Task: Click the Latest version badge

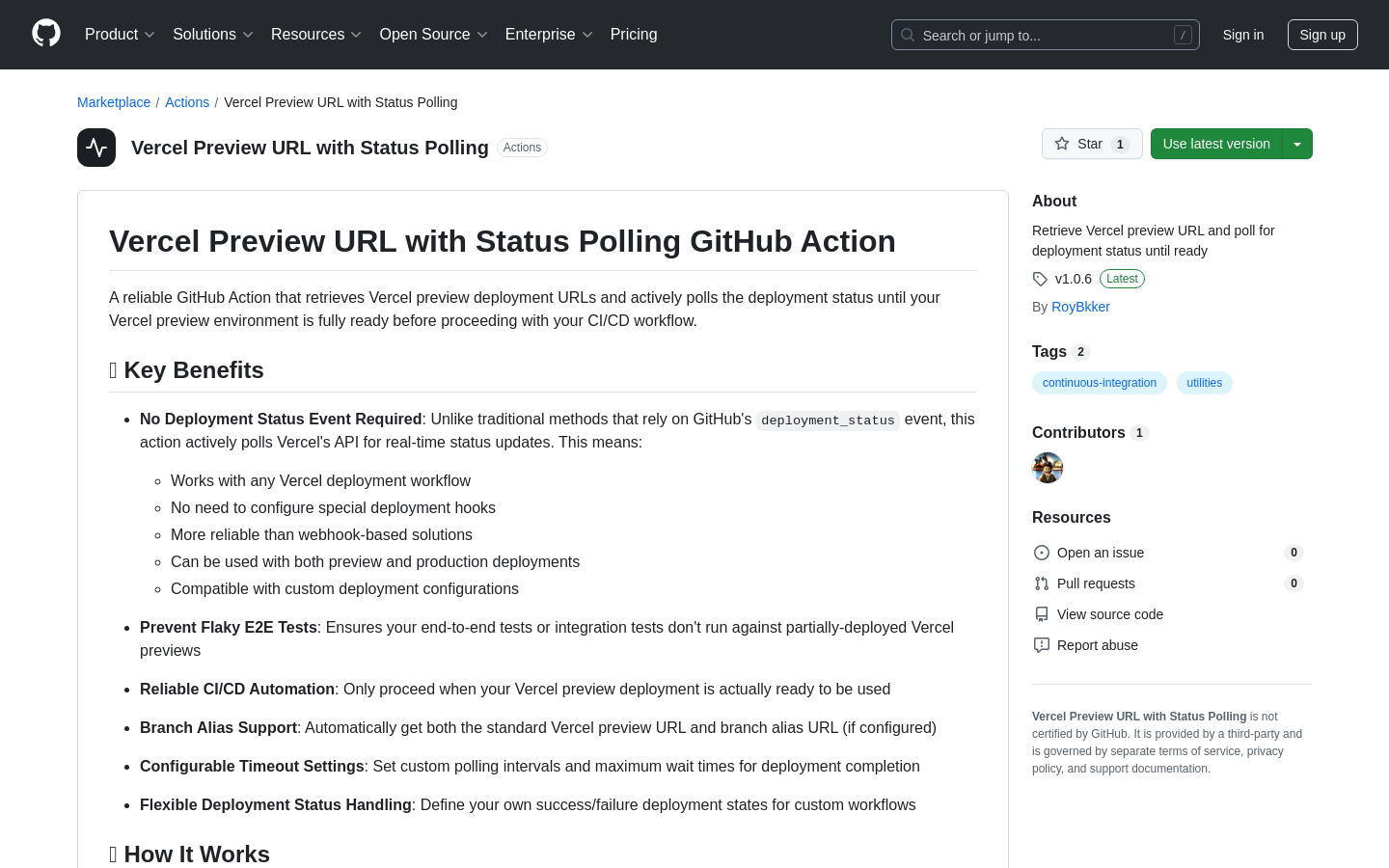Action: (x=1122, y=279)
